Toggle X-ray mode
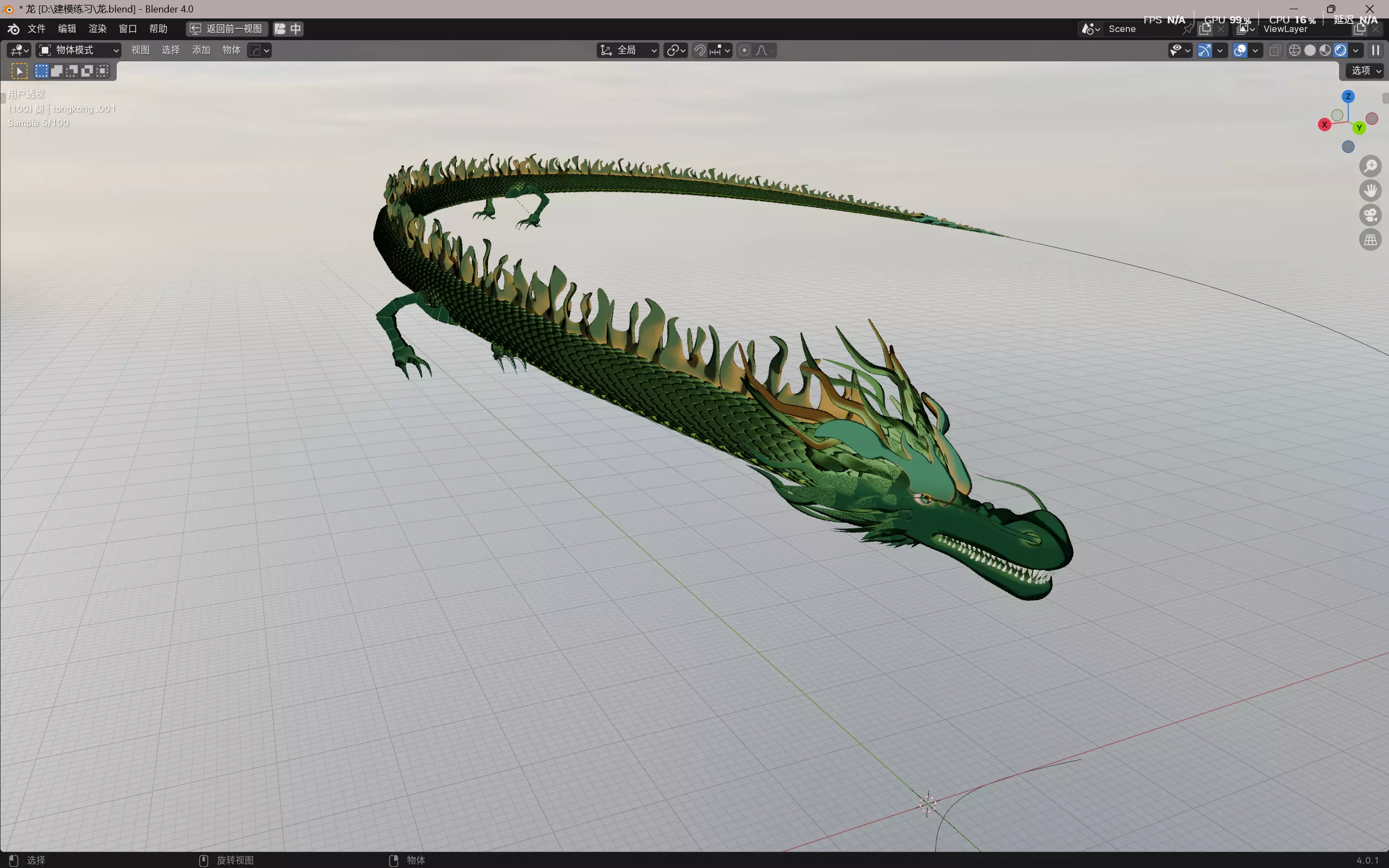The image size is (1389, 868). pyautogui.click(x=1275, y=50)
